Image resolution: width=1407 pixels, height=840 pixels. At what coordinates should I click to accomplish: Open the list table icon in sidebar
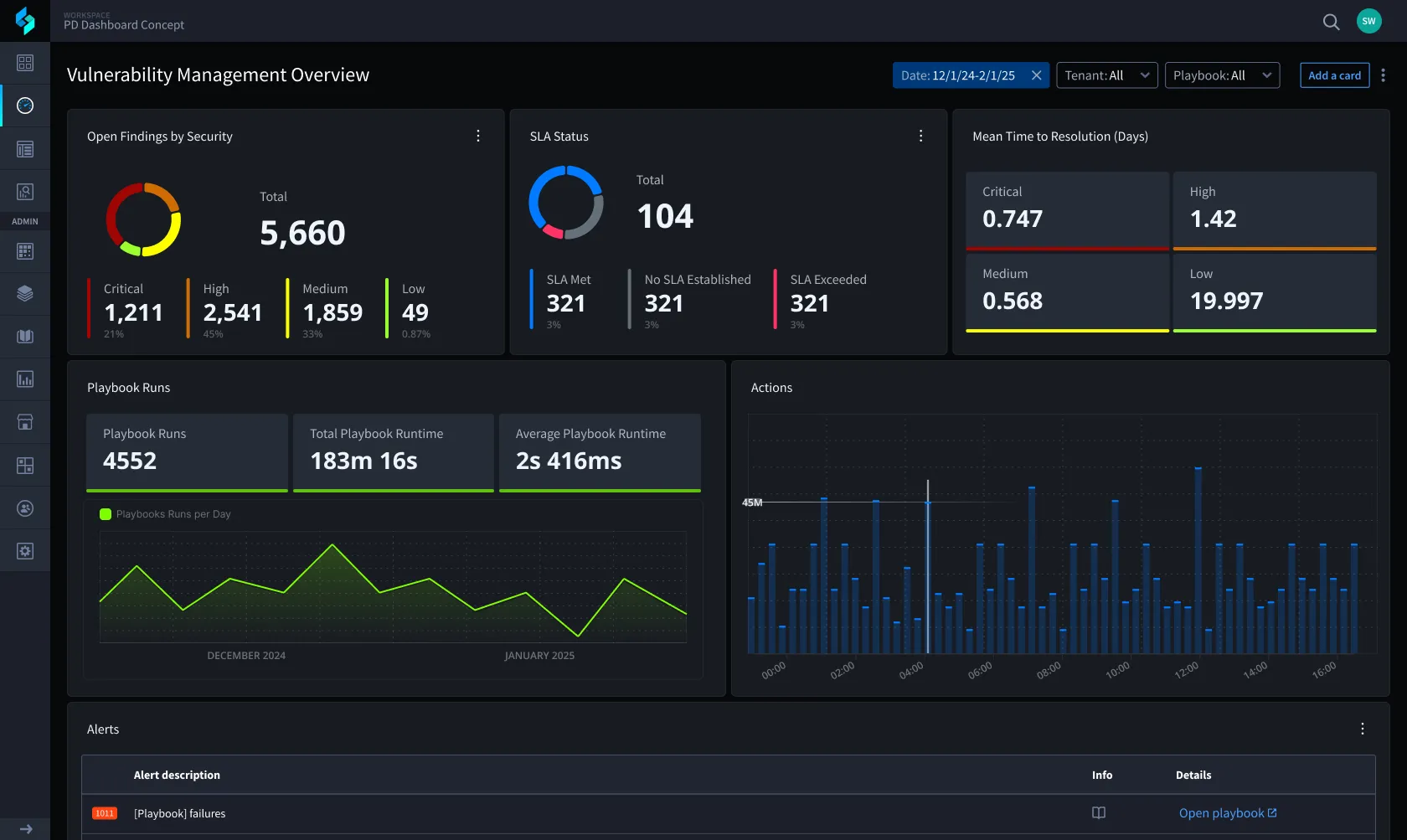tap(25, 149)
